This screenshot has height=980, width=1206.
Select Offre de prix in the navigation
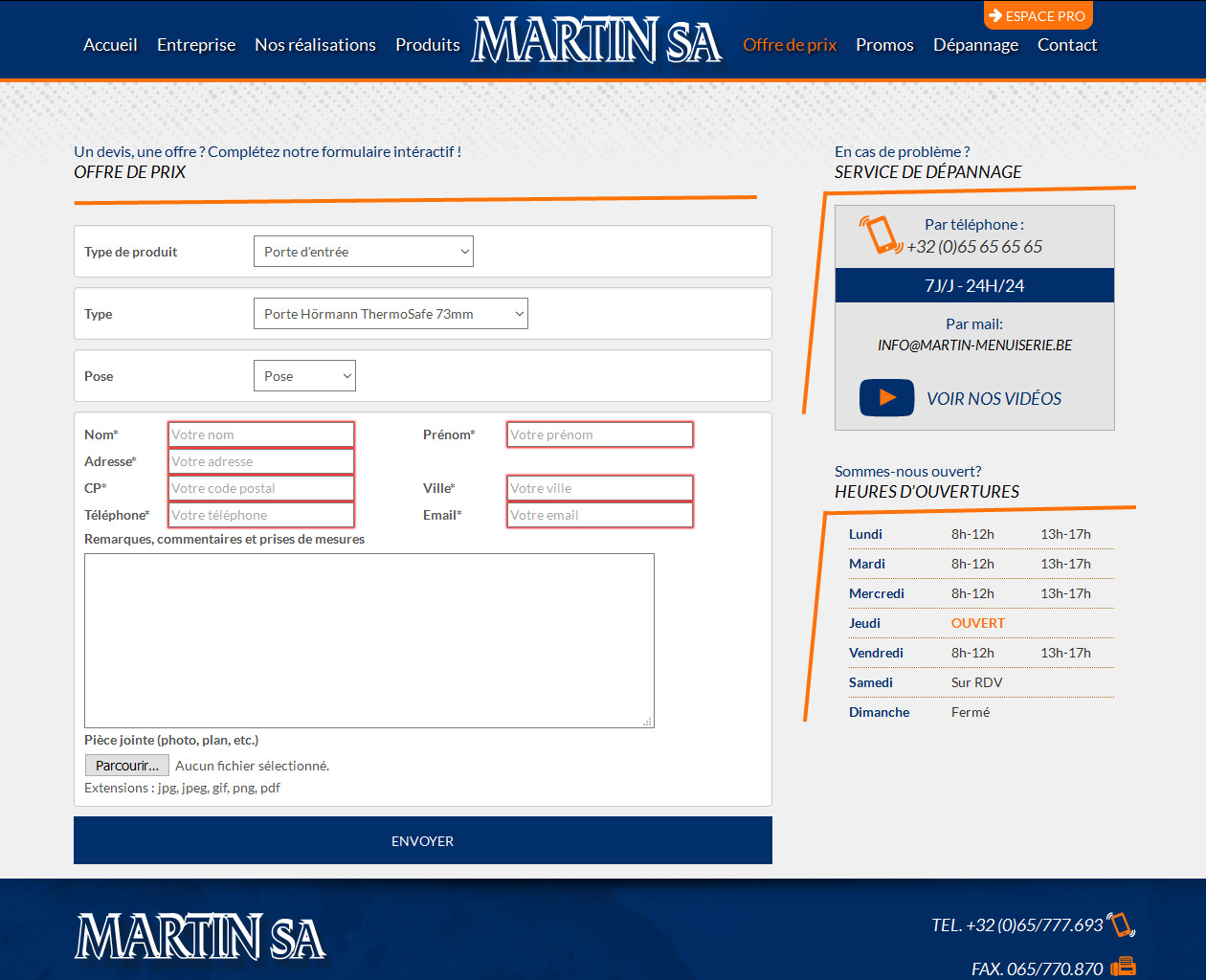[x=790, y=45]
